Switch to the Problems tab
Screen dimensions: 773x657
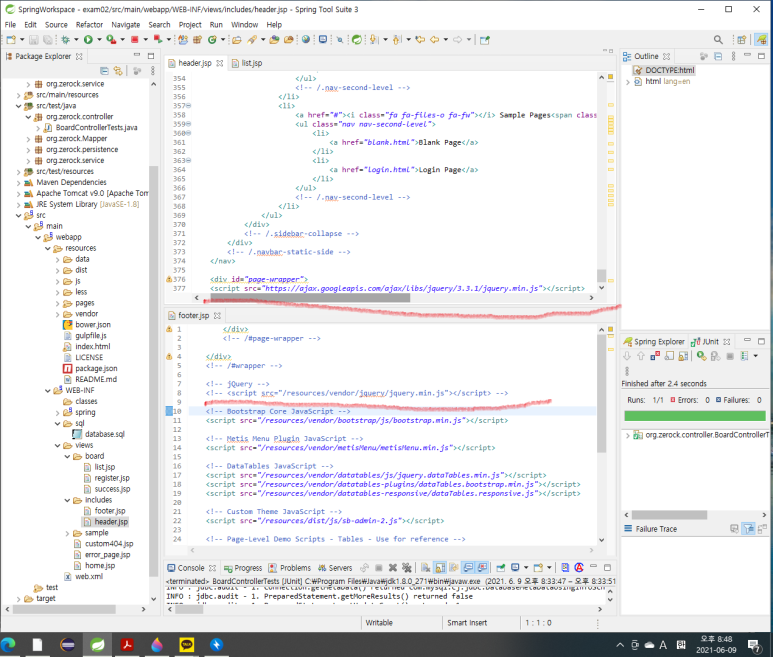tap(290, 568)
